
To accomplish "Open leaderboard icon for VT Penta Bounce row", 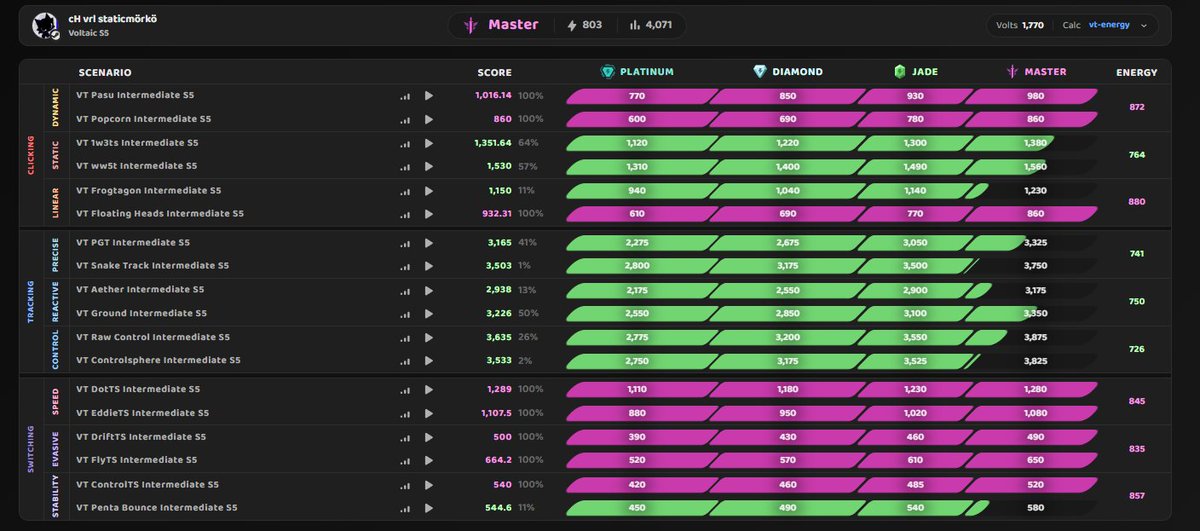I will [x=405, y=508].
